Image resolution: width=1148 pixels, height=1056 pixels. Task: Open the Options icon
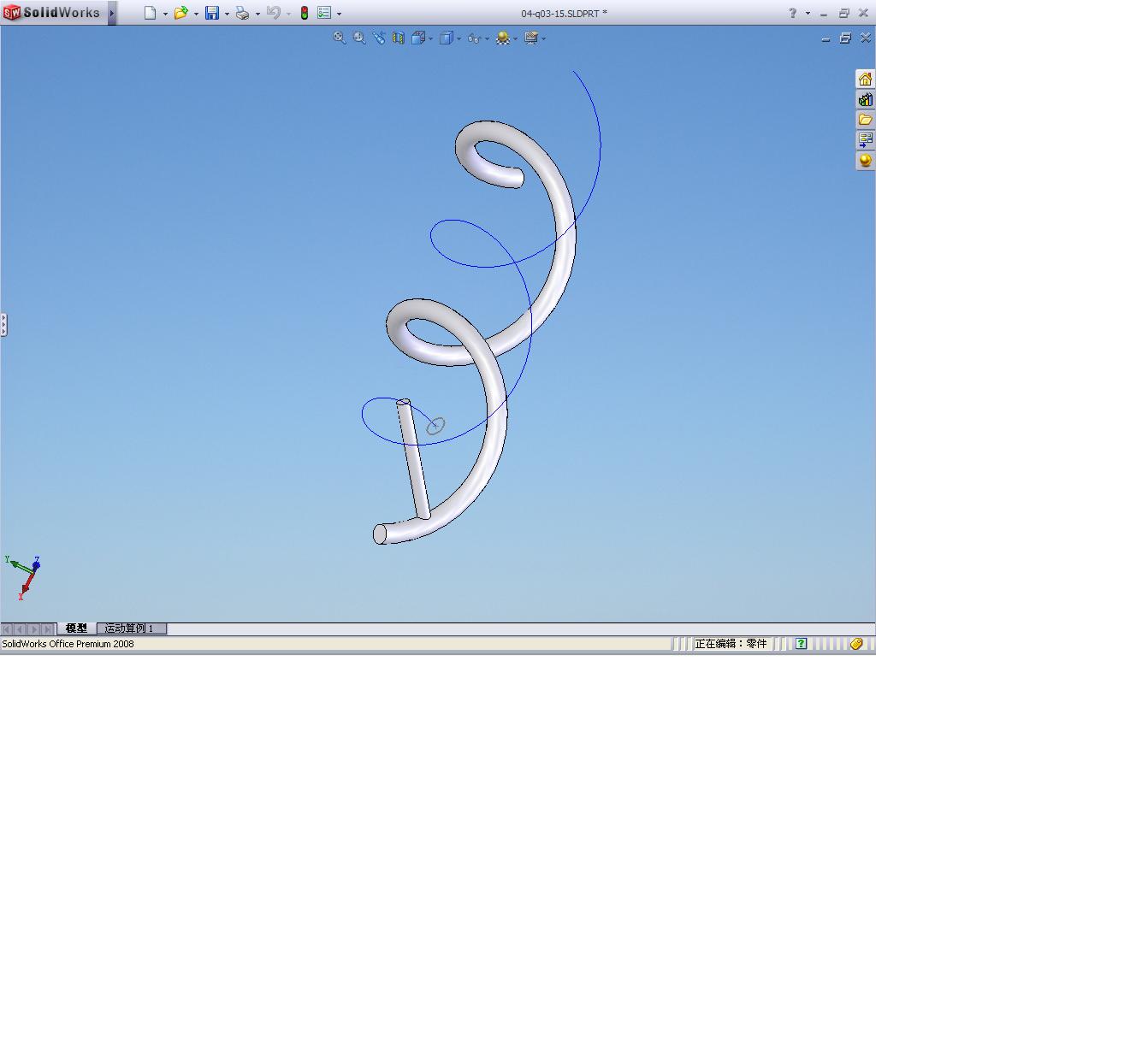click(324, 13)
